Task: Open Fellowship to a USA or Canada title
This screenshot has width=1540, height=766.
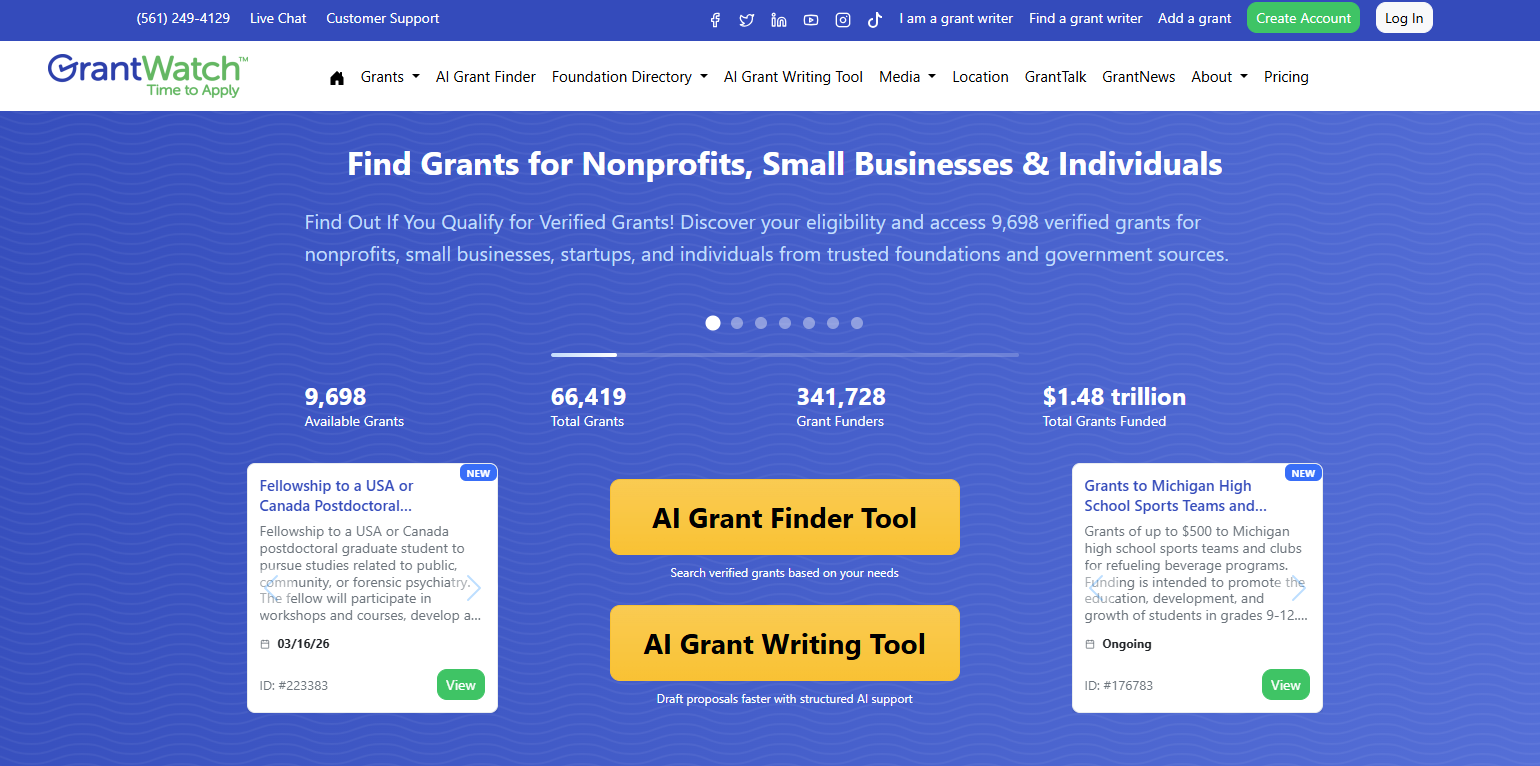Action: pos(336,495)
